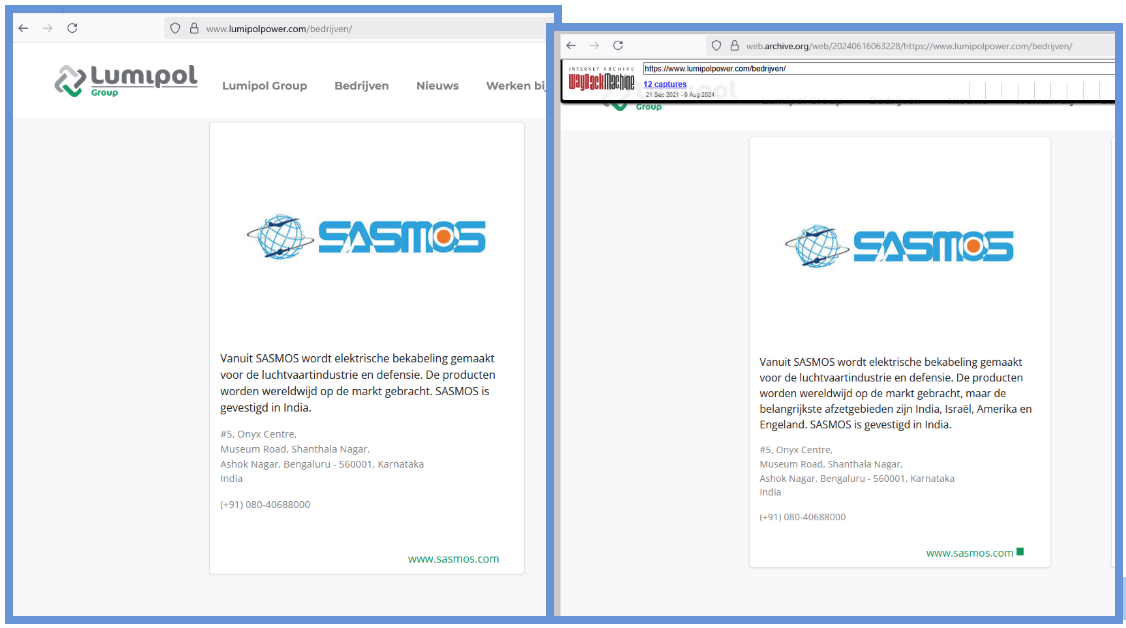
Task: Edit the Wayback Machine URL search field
Action: 879,69
